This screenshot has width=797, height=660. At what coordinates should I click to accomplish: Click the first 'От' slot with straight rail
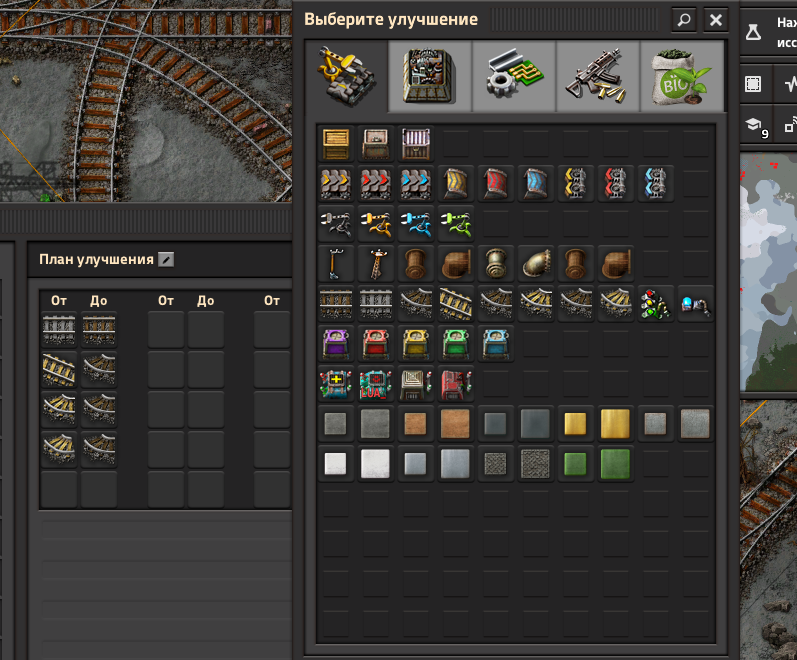pos(58,329)
